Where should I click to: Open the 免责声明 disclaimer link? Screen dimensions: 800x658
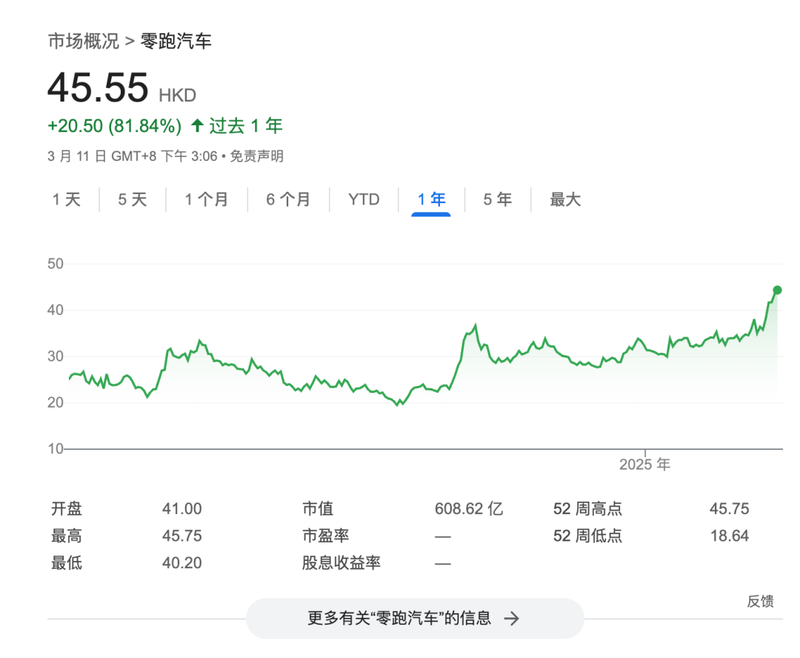[257, 156]
